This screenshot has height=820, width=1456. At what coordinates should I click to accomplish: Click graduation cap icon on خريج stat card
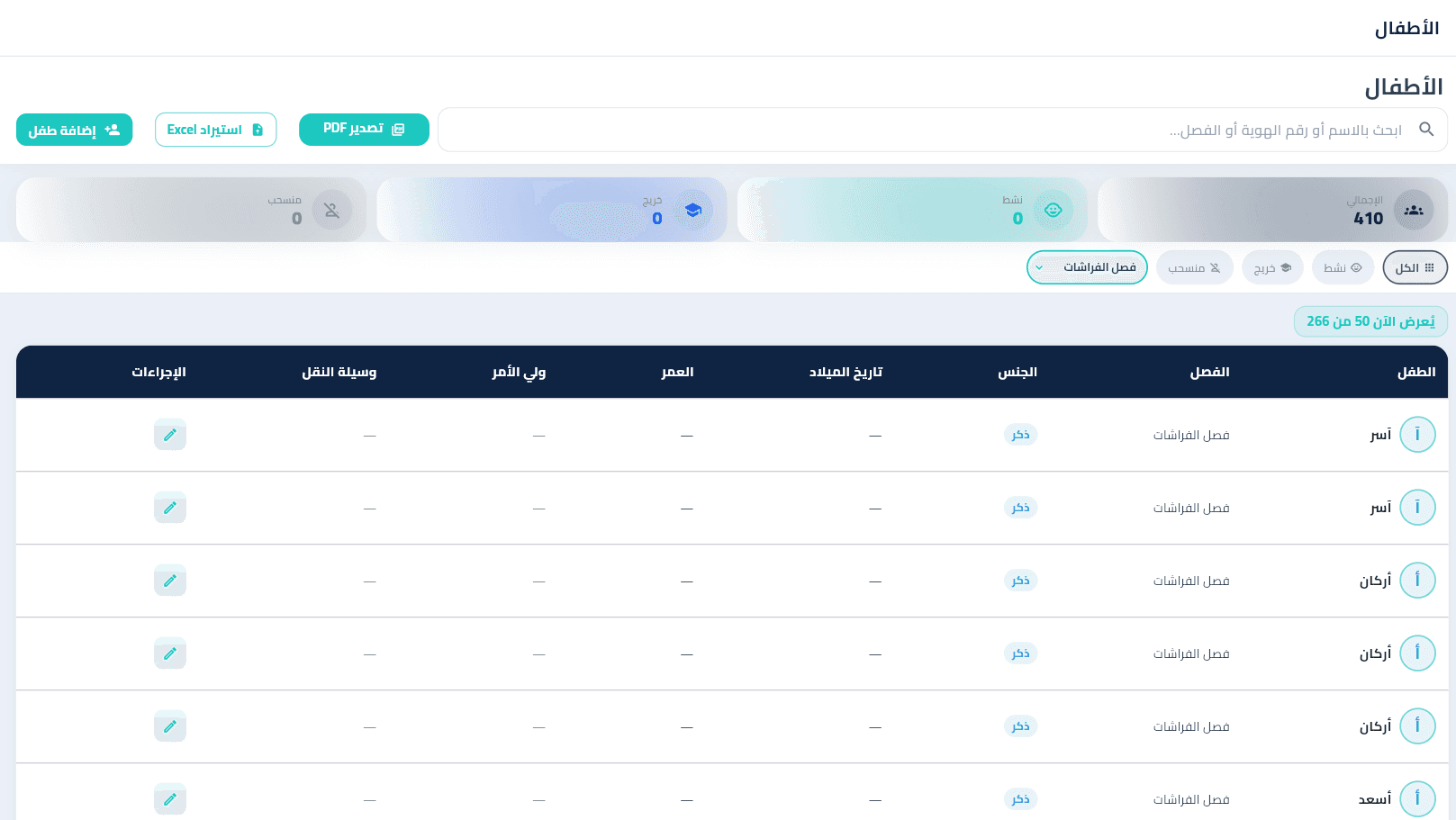click(692, 210)
